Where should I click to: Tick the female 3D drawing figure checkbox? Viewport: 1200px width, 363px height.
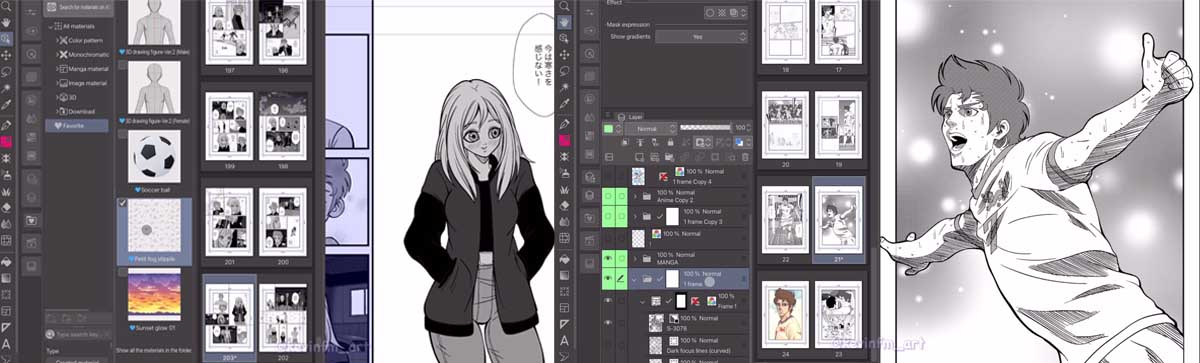pyautogui.click(x=122, y=65)
